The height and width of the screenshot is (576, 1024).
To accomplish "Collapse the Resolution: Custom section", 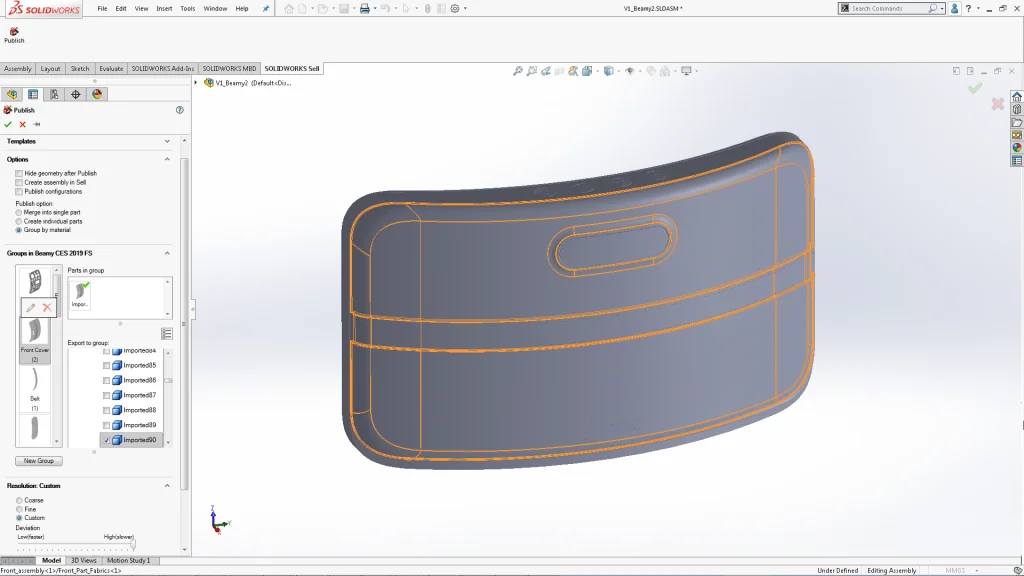I will click(x=167, y=486).
